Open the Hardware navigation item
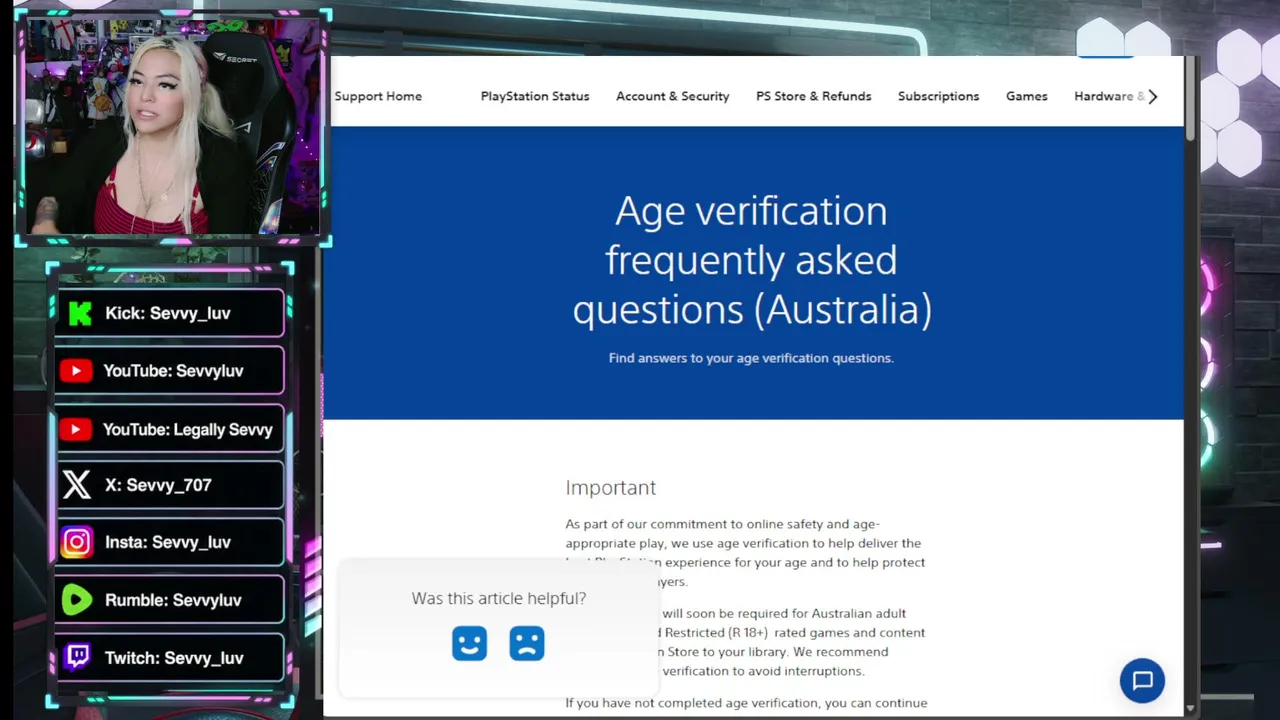The image size is (1280, 720). (x=1108, y=96)
